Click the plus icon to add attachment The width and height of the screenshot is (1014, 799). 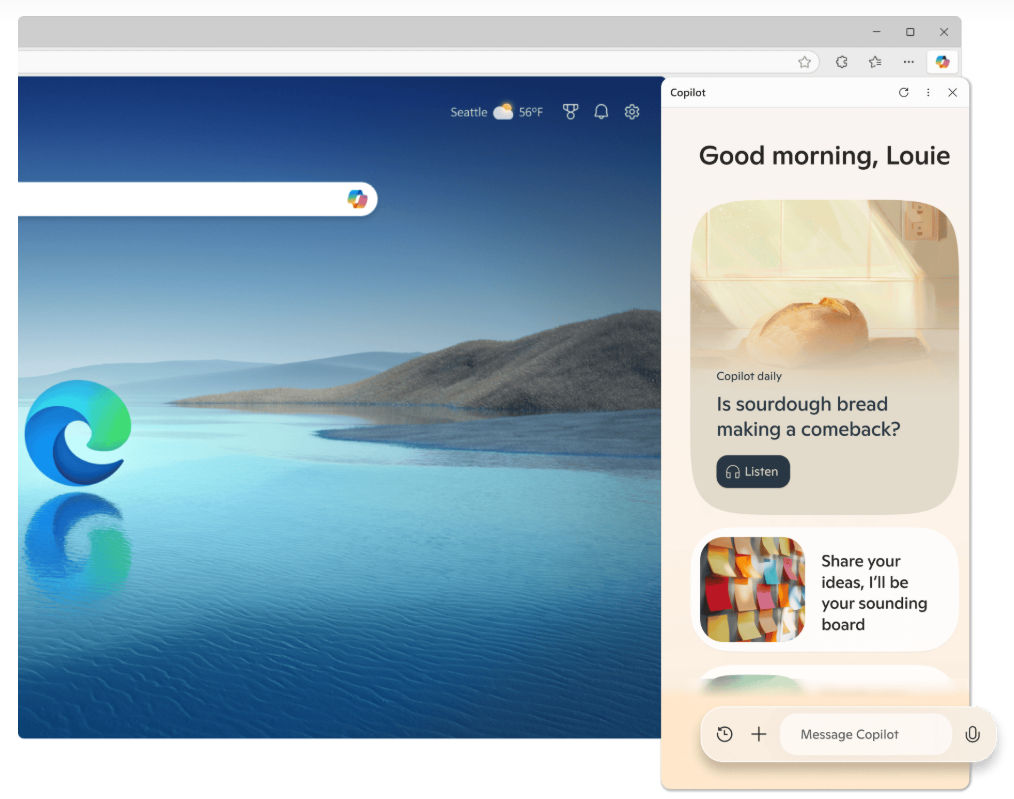(759, 734)
